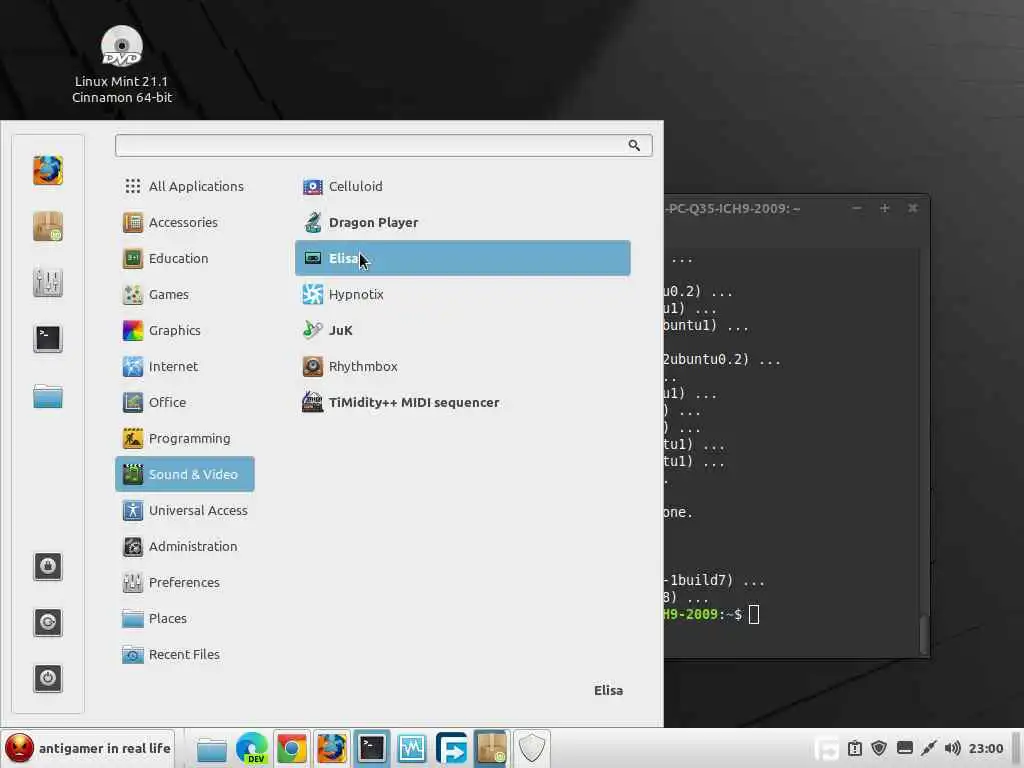Open Places category
Image resolution: width=1024 pixels, height=768 pixels.
185,618
